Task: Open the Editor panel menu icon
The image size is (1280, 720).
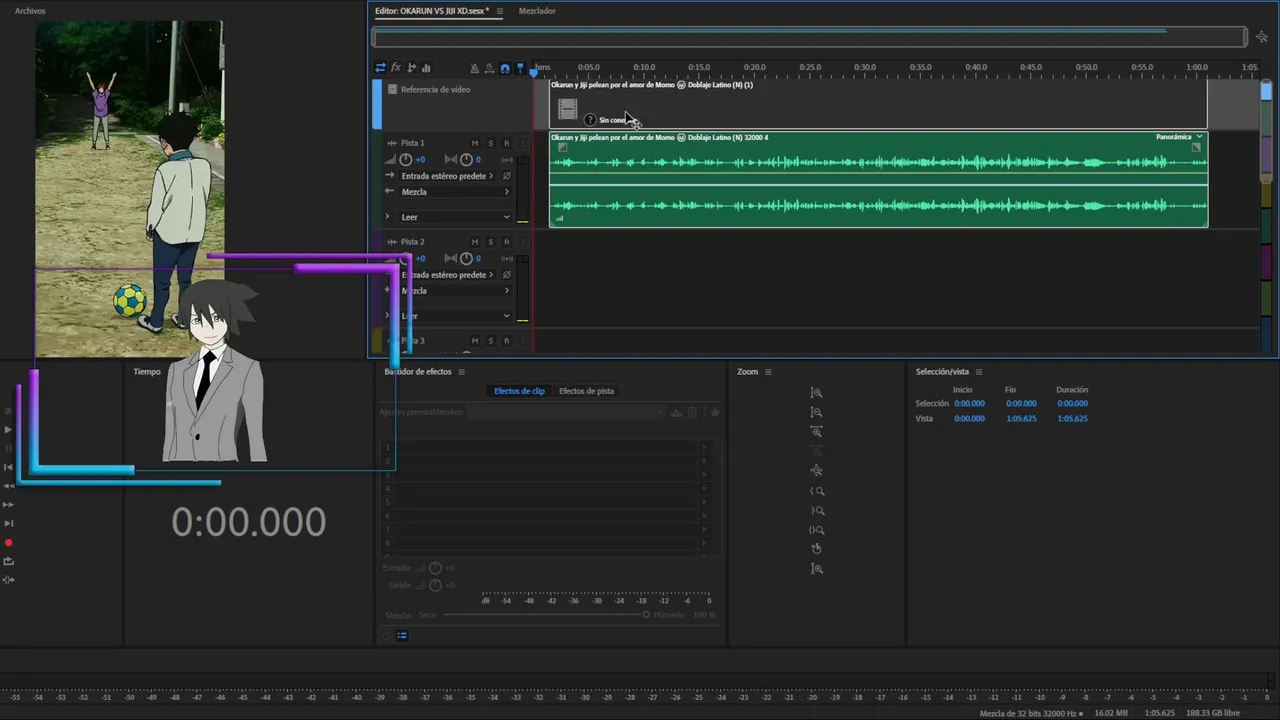Action: [x=500, y=11]
